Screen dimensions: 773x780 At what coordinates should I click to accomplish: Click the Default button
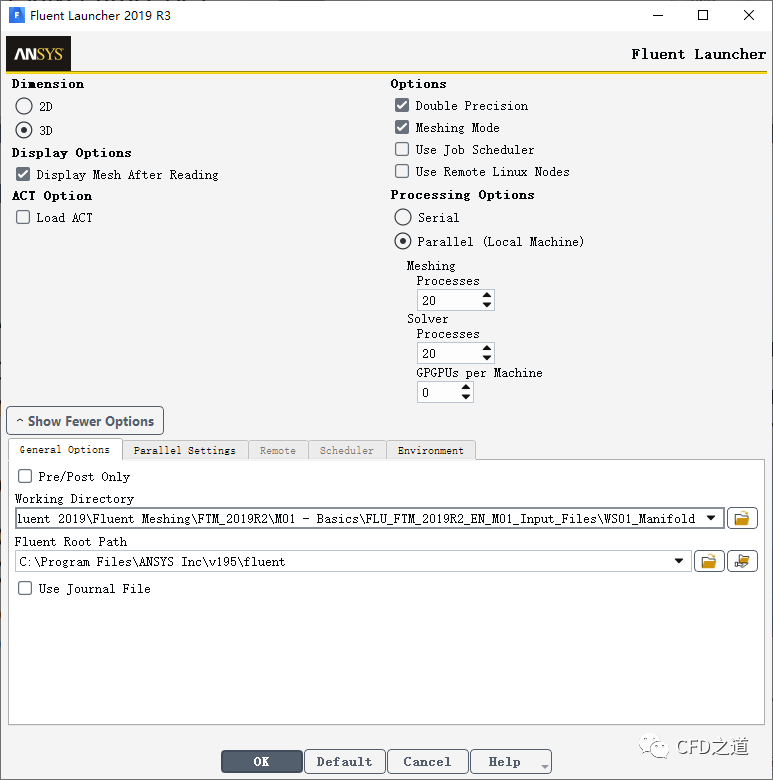click(x=345, y=761)
